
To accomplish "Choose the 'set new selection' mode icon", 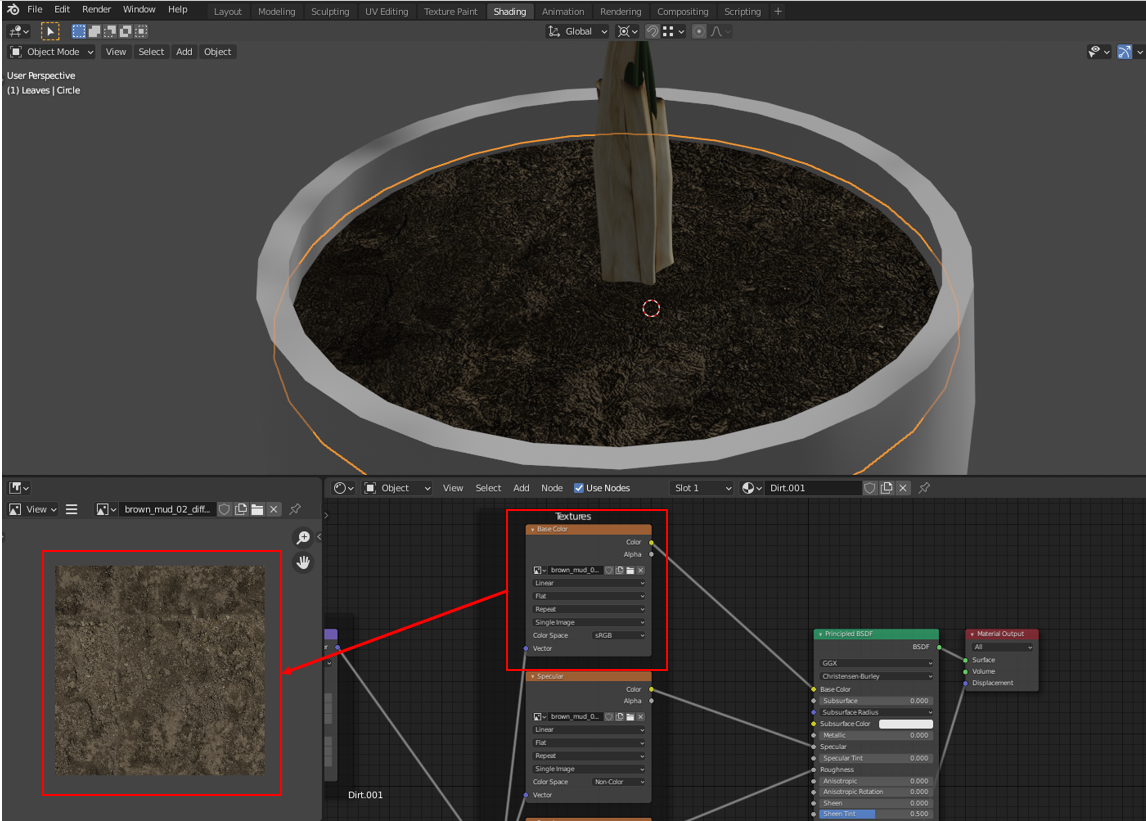I will pos(78,31).
